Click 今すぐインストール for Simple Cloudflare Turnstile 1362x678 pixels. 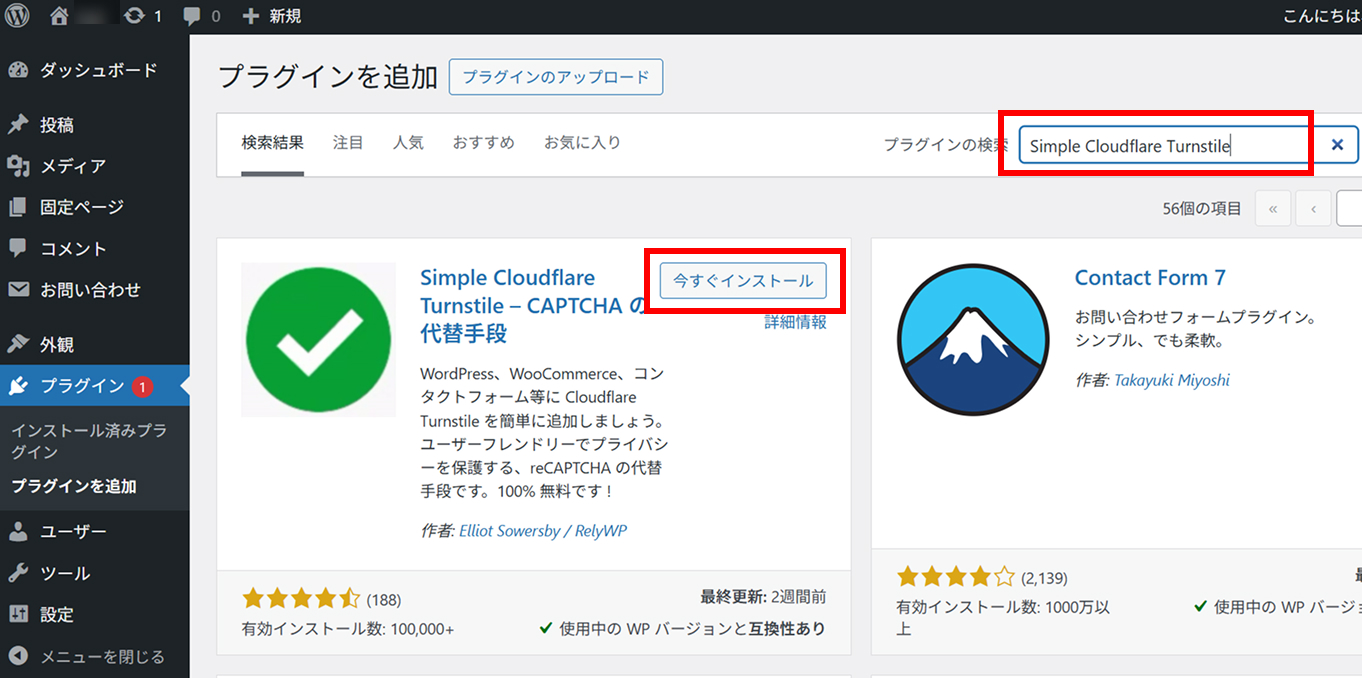[743, 281]
